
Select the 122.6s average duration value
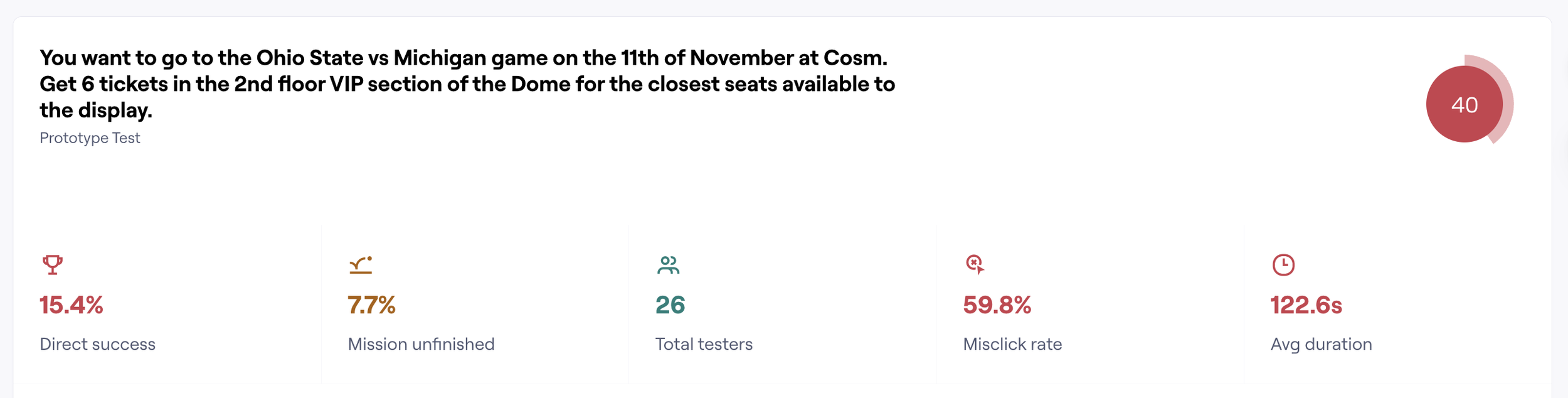(x=1306, y=305)
